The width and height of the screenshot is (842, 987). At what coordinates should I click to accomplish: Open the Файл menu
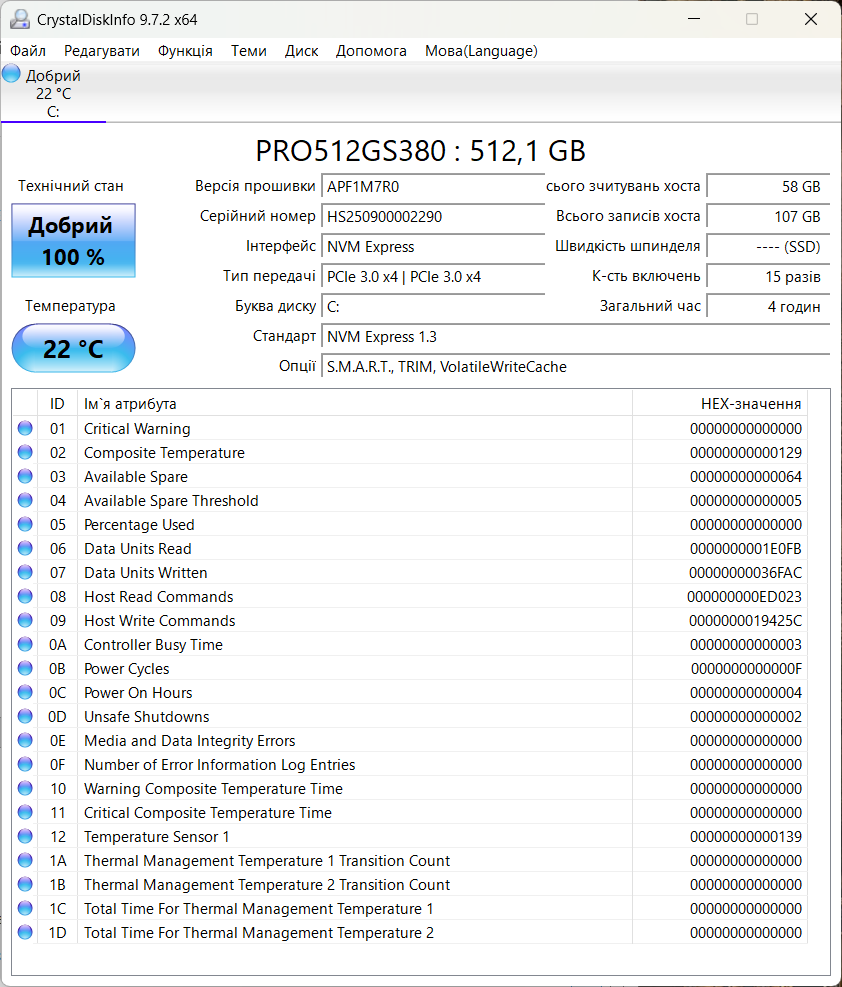tap(28, 51)
